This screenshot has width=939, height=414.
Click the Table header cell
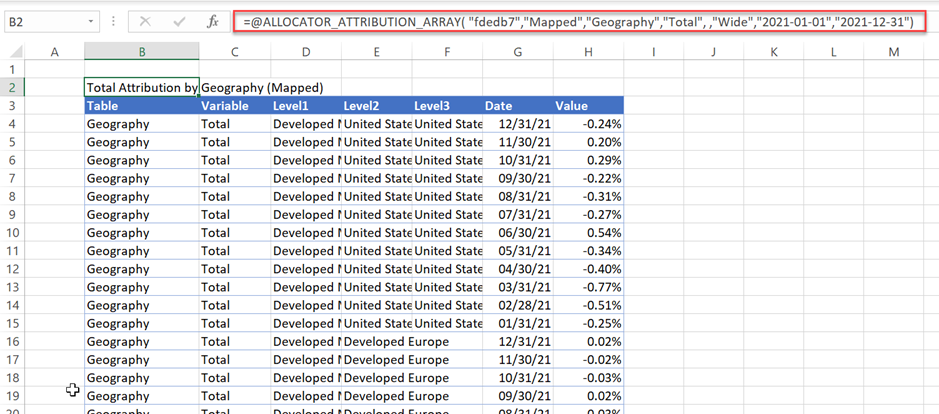(141, 106)
